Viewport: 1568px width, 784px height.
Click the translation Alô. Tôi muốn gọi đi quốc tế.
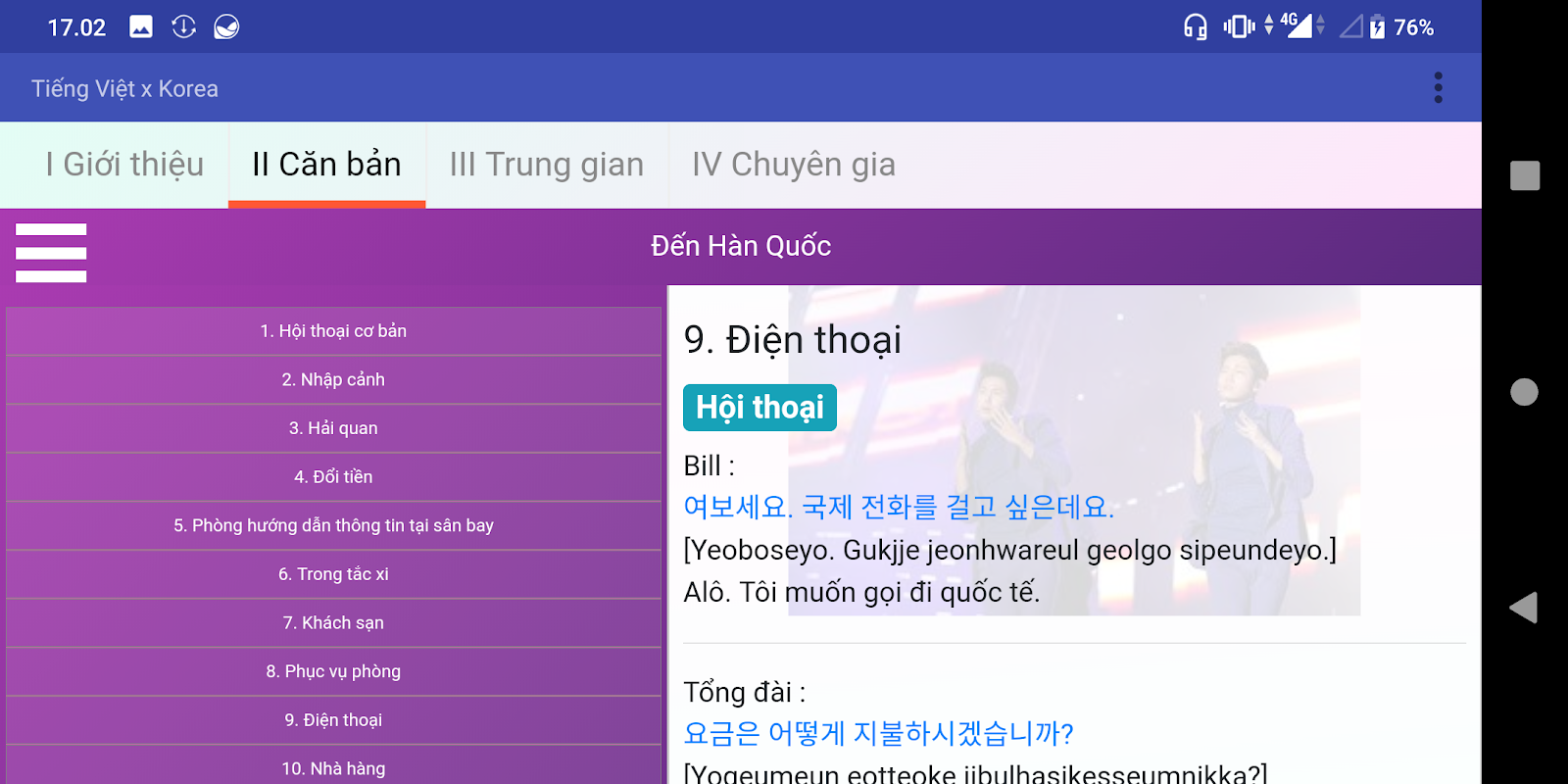coord(861,592)
